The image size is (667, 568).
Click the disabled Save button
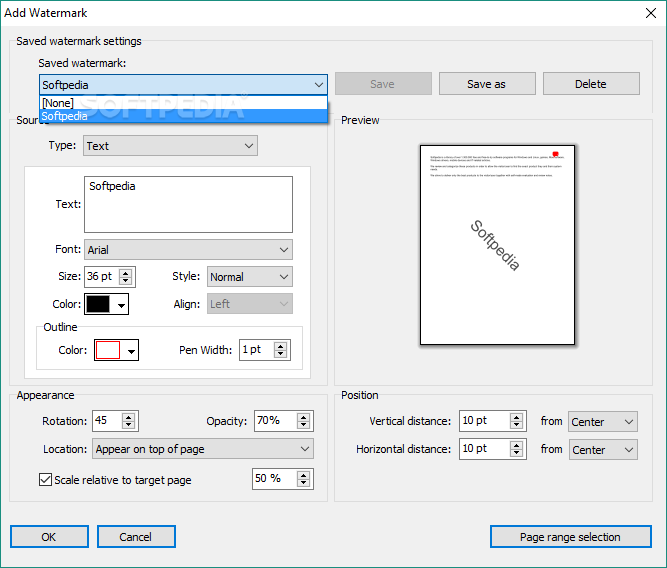pyautogui.click(x=383, y=84)
